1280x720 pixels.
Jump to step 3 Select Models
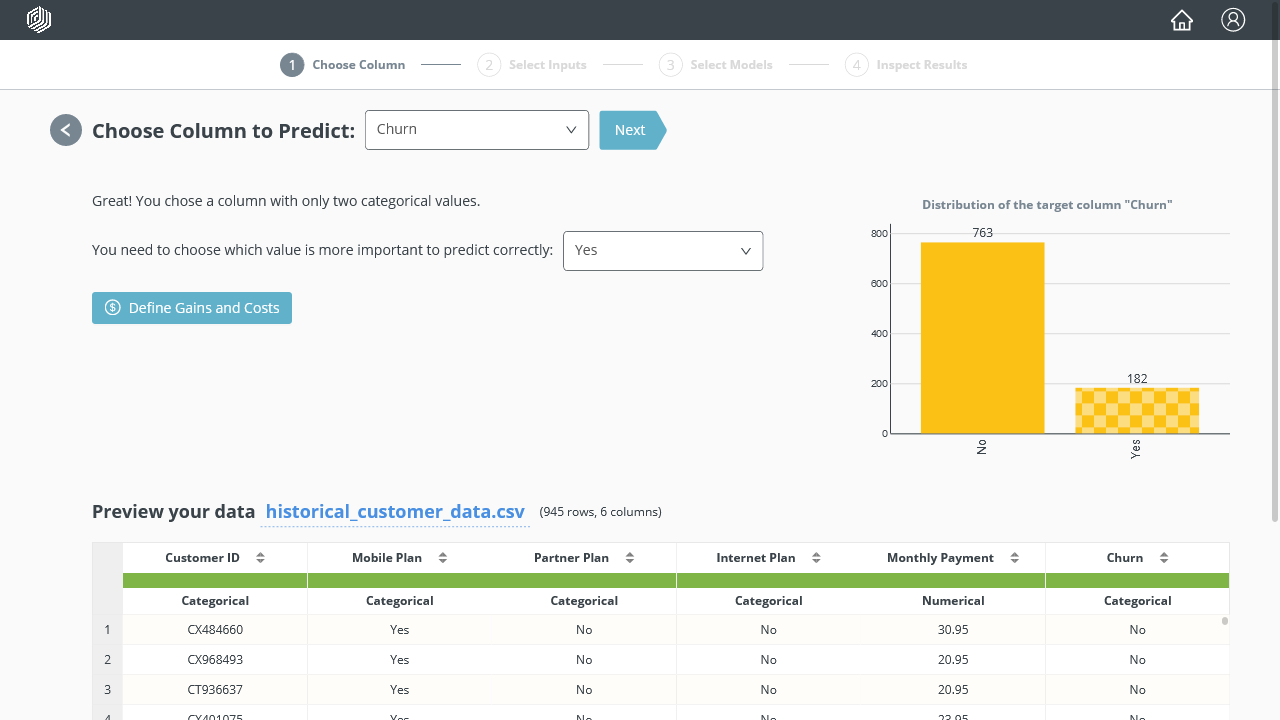(716, 65)
